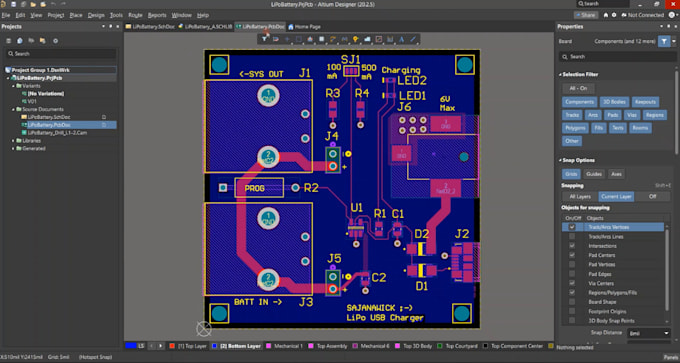Click the Top Courtyard layer color swatch
The width and height of the screenshot is (680, 363).
click(x=439, y=346)
